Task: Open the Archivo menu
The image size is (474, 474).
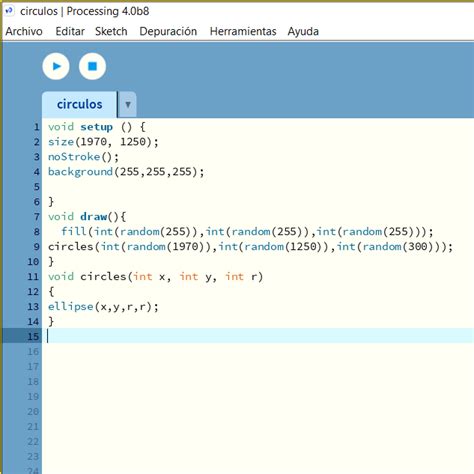Action: (24, 31)
